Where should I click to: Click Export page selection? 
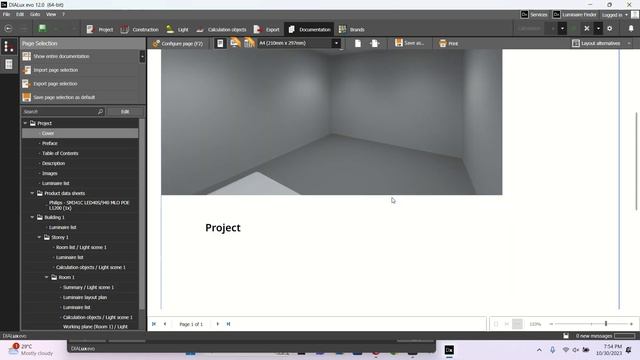click(x=55, y=84)
